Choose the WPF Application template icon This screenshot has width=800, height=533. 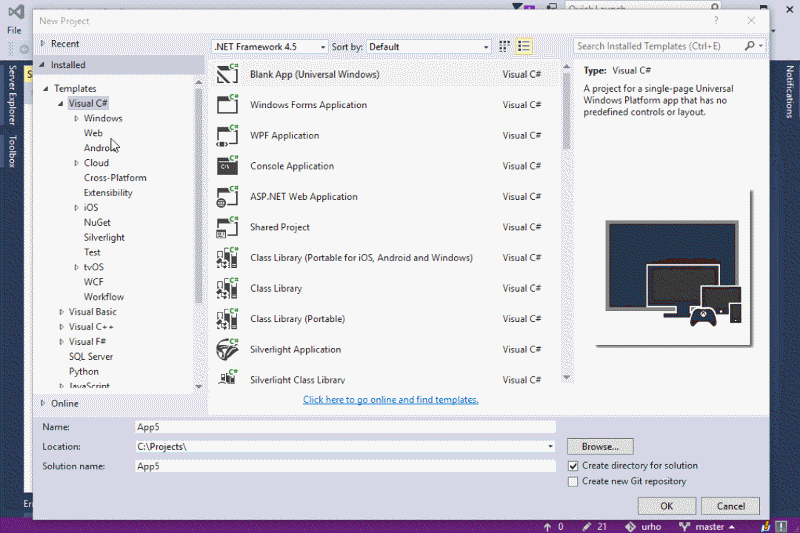[228, 135]
